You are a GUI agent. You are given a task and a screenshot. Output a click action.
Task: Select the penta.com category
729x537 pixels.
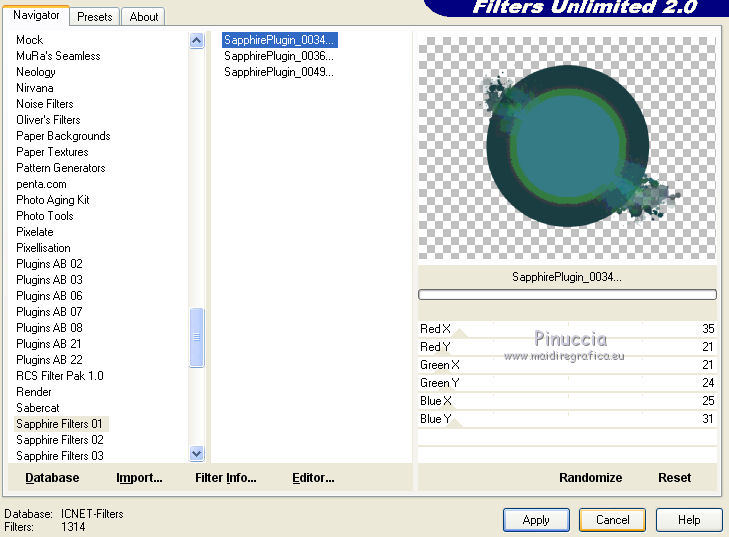41,184
